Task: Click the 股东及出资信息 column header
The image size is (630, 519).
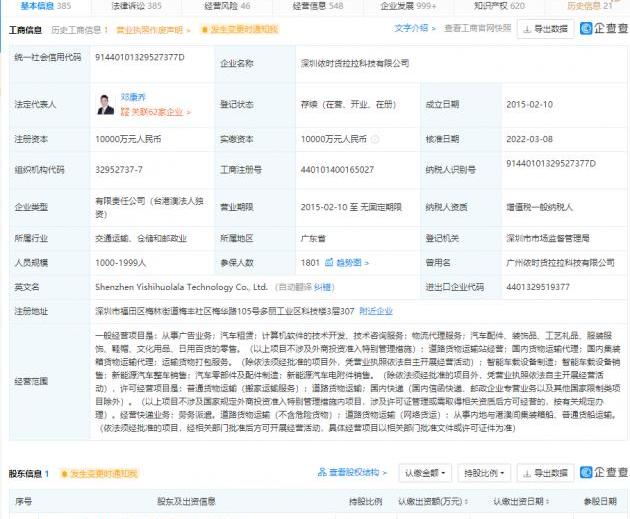Action: pyautogui.click(x=186, y=501)
